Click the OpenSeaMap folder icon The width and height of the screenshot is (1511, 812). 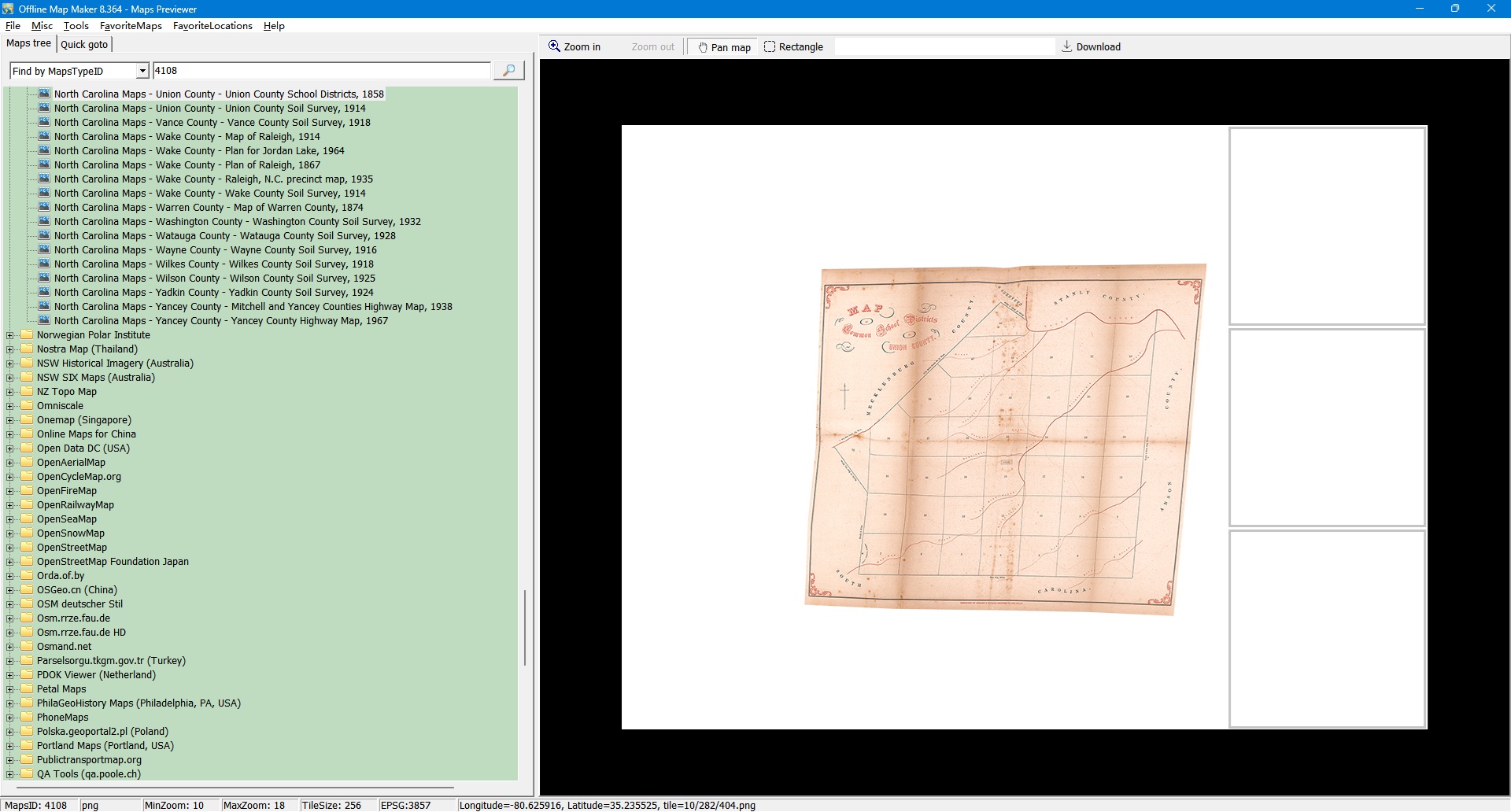[x=28, y=519]
